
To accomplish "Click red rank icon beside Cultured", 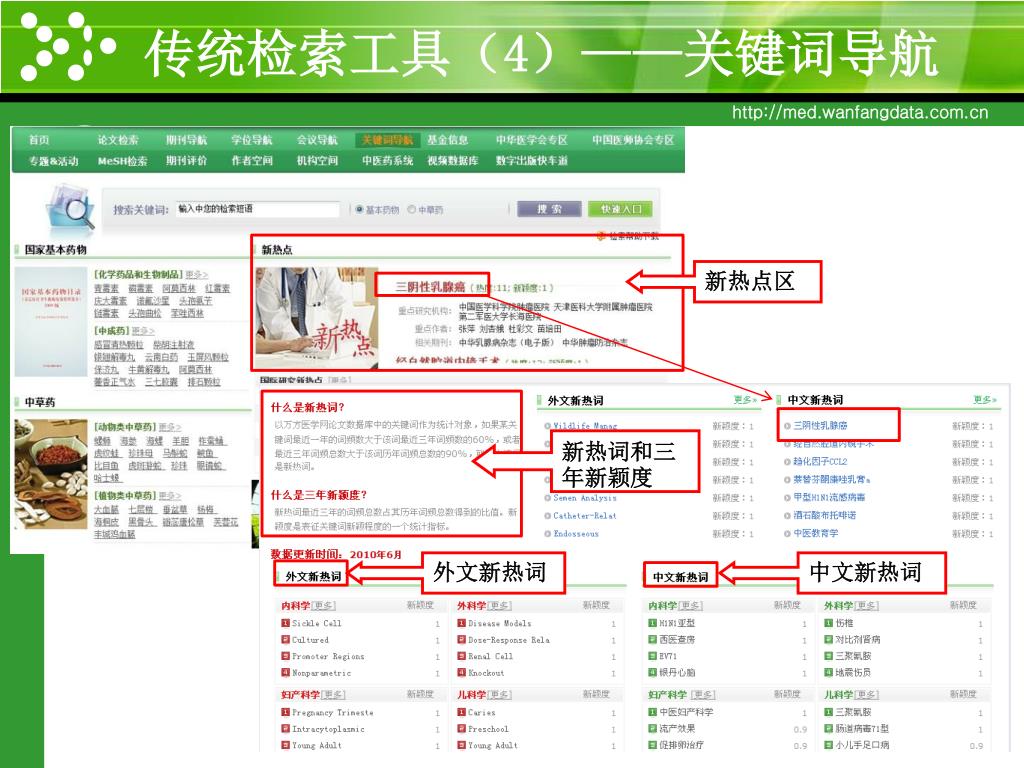I will pyautogui.click(x=285, y=640).
